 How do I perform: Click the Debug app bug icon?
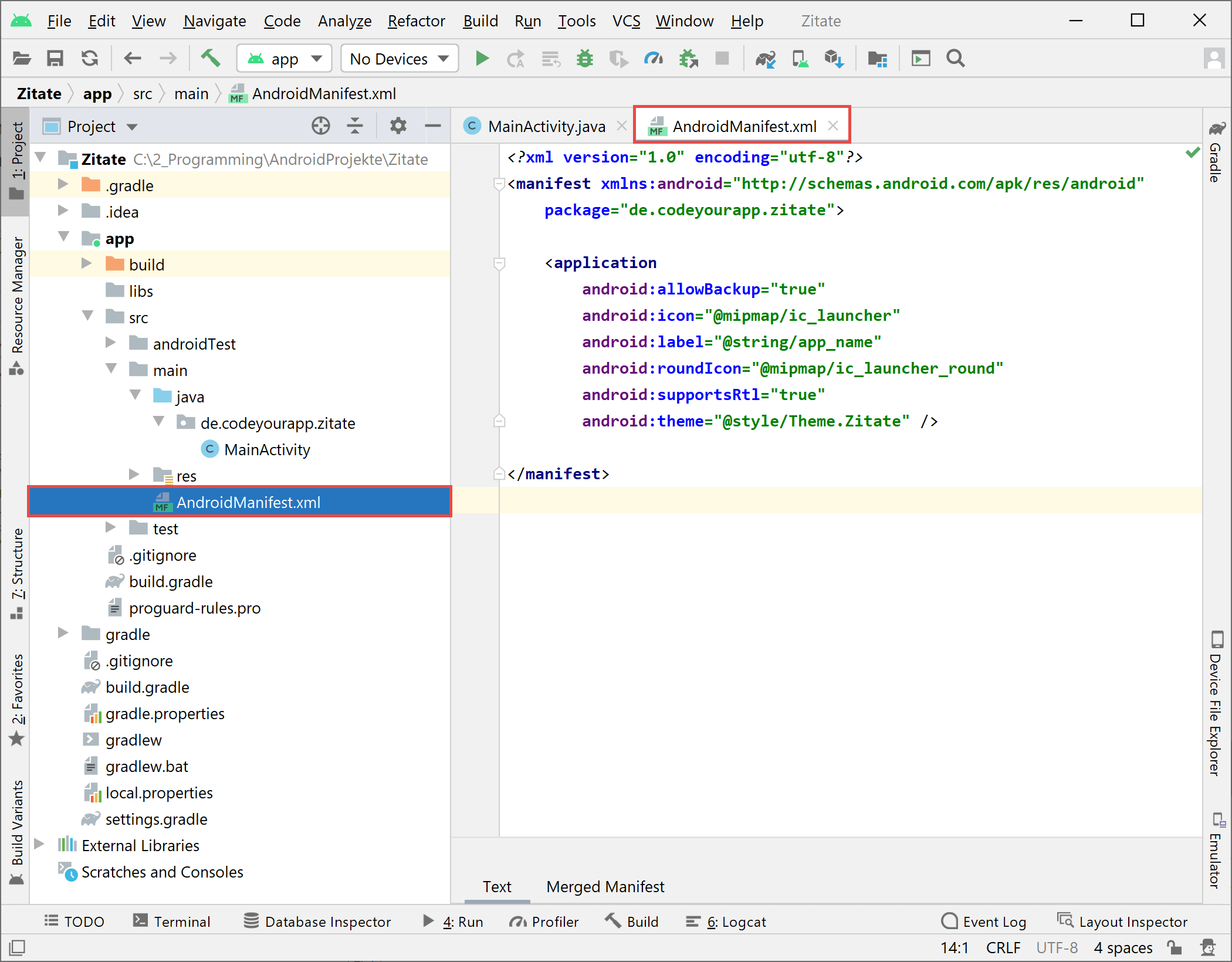tap(584, 59)
